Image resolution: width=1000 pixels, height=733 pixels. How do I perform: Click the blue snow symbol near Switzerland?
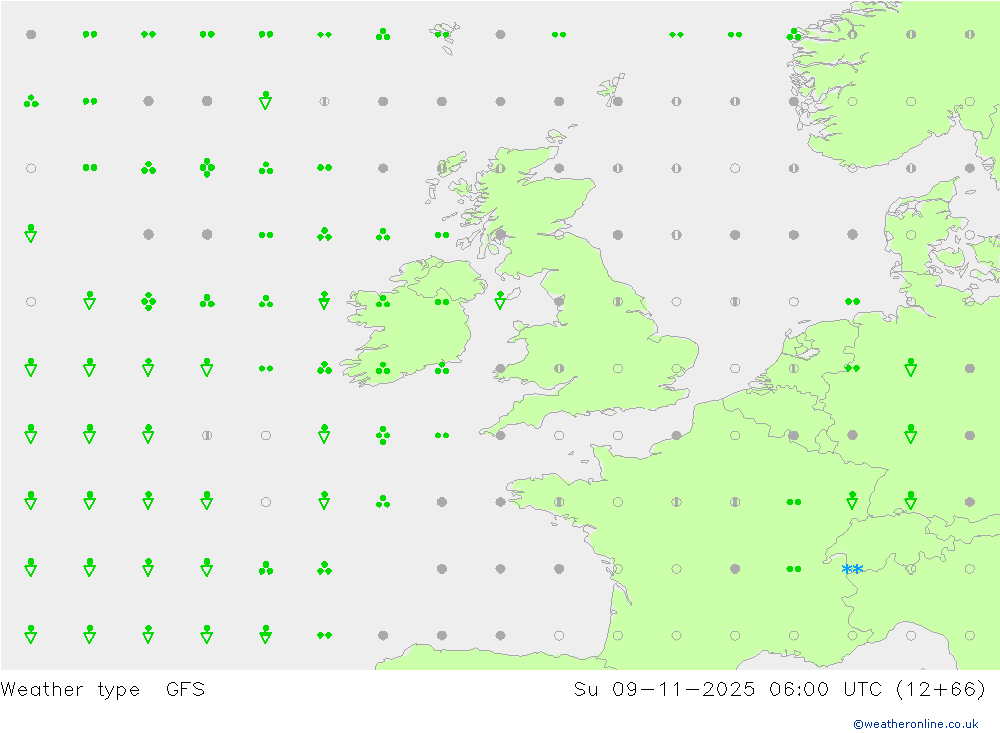(x=852, y=569)
